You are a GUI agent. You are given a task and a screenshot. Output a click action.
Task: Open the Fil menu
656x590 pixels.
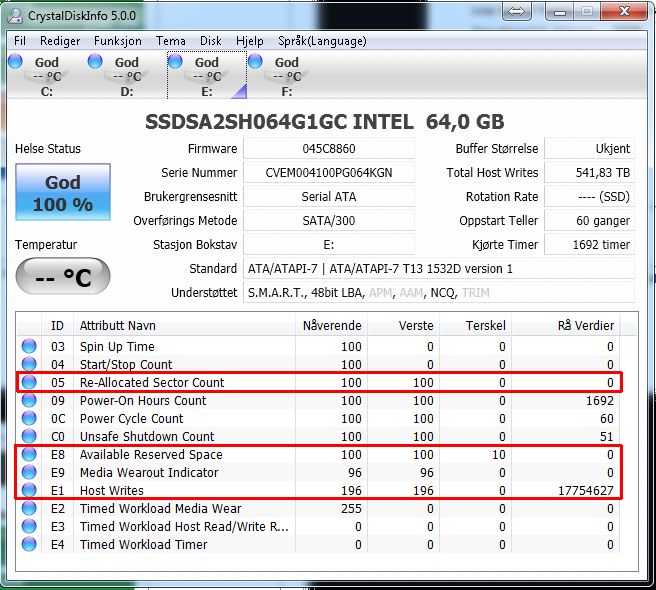20,41
